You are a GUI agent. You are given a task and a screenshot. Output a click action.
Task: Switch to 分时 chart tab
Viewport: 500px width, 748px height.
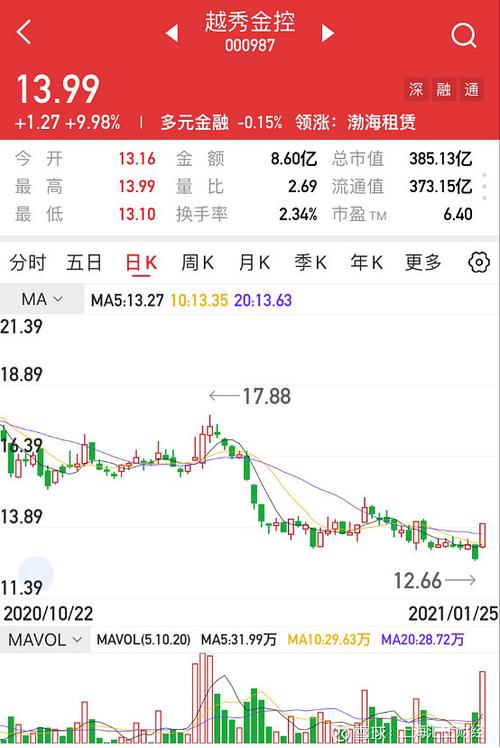28,262
